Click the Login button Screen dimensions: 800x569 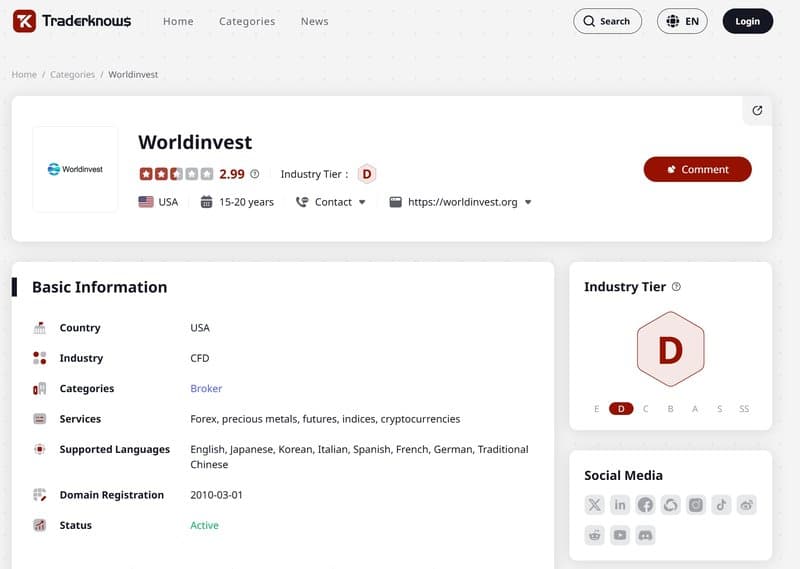click(x=747, y=21)
